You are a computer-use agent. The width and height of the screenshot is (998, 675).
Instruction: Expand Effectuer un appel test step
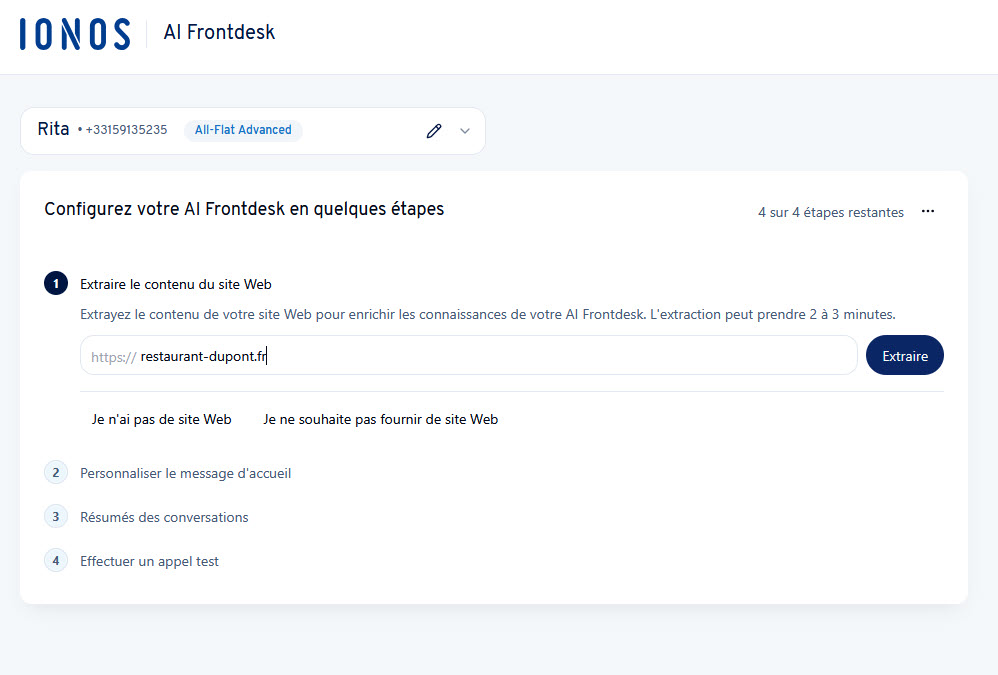(150, 561)
